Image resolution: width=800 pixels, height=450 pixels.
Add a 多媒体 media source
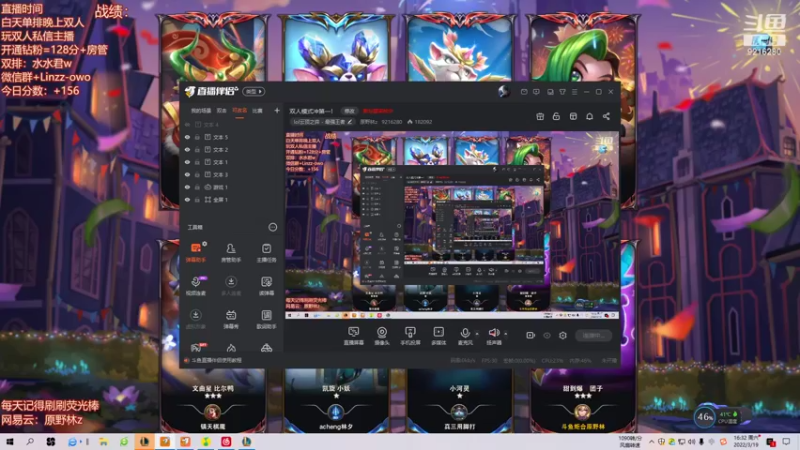click(438, 336)
